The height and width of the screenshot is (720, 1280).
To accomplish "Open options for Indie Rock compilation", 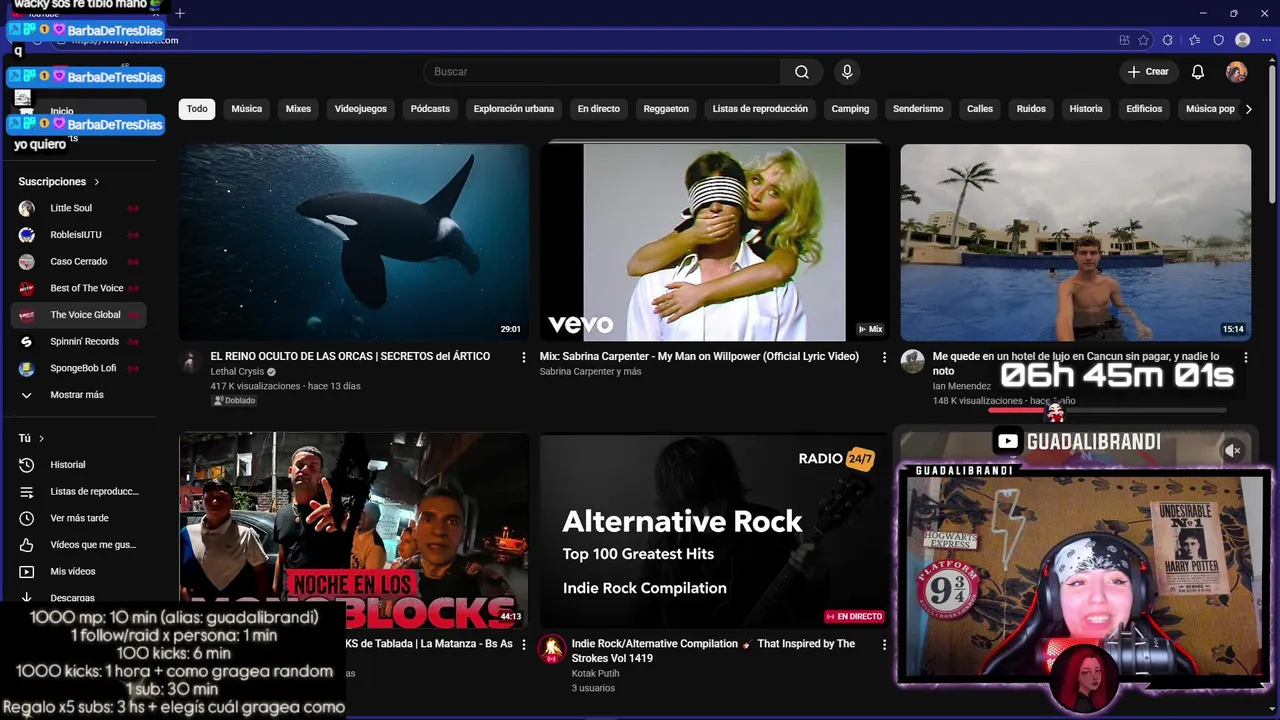I will pos(884,645).
